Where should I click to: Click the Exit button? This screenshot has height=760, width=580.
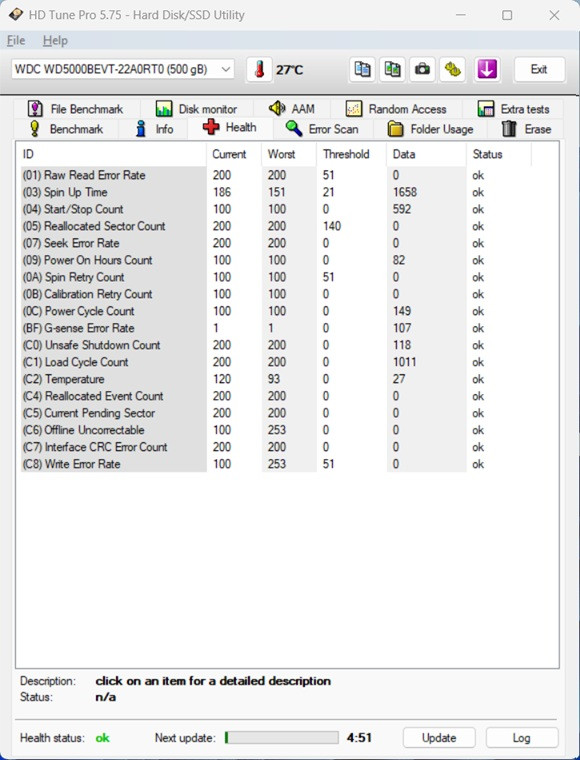[539, 69]
